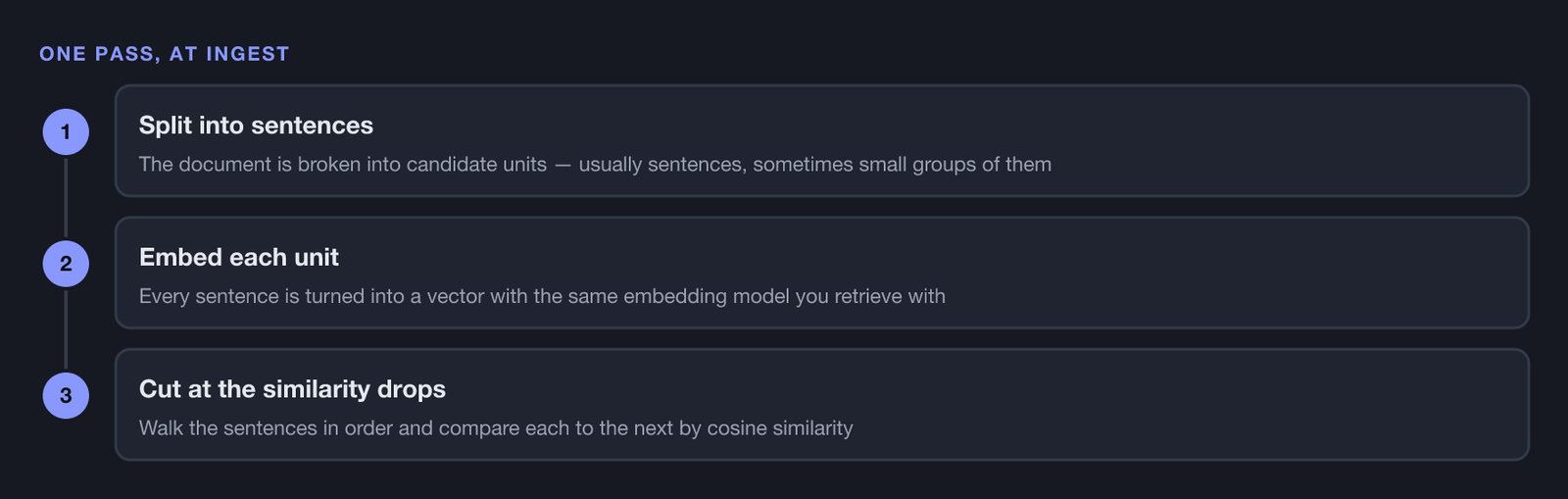The height and width of the screenshot is (499, 1568).
Task: Click connector line between steps 2 and 3
Action: pyautogui.click(x=66, y=329)
